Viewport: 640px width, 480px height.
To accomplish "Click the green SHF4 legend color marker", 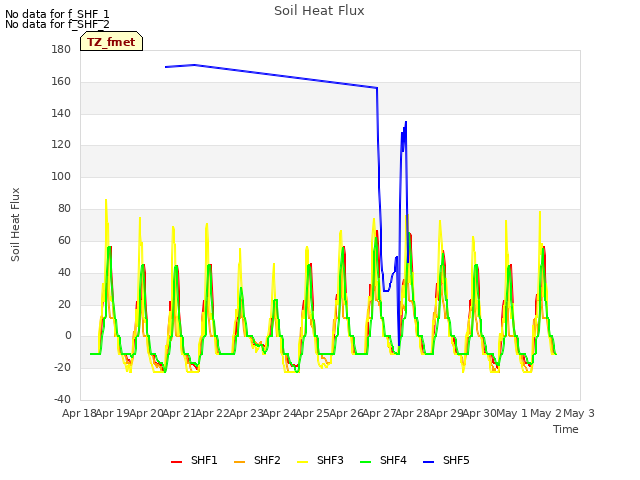I will (x=366, y=462).
